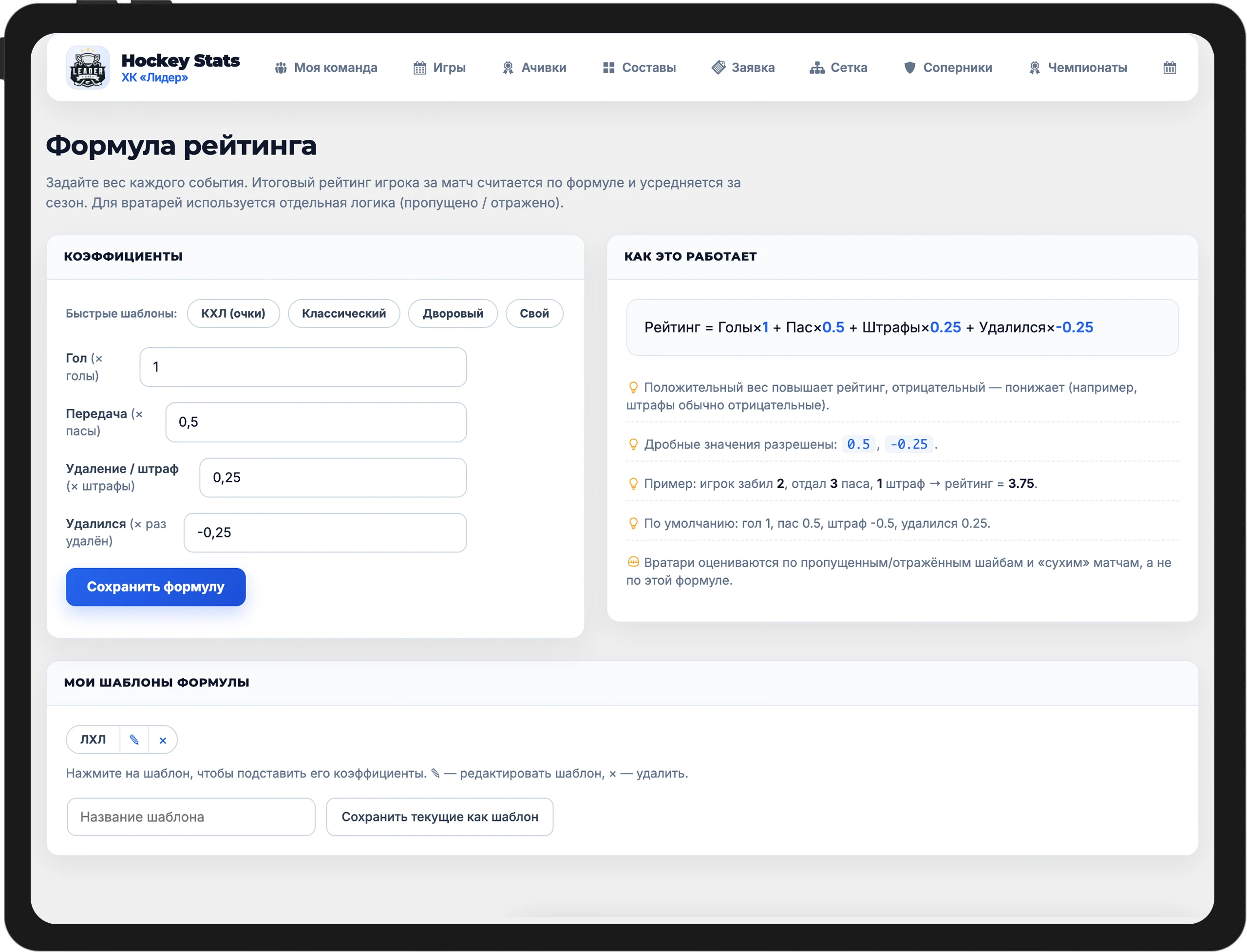Open the calendar icon at nav end
This screenshot has height=952, width=1247.
(x=1170, y=68)
